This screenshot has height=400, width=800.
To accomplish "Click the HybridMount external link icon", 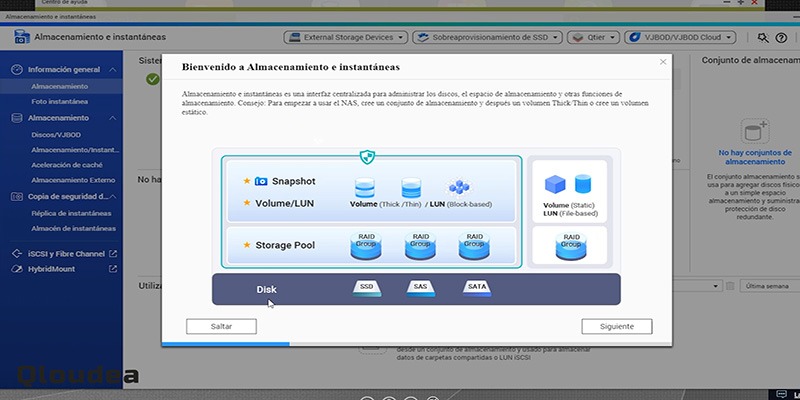I will pyautogui.click(x=113, y=269).
